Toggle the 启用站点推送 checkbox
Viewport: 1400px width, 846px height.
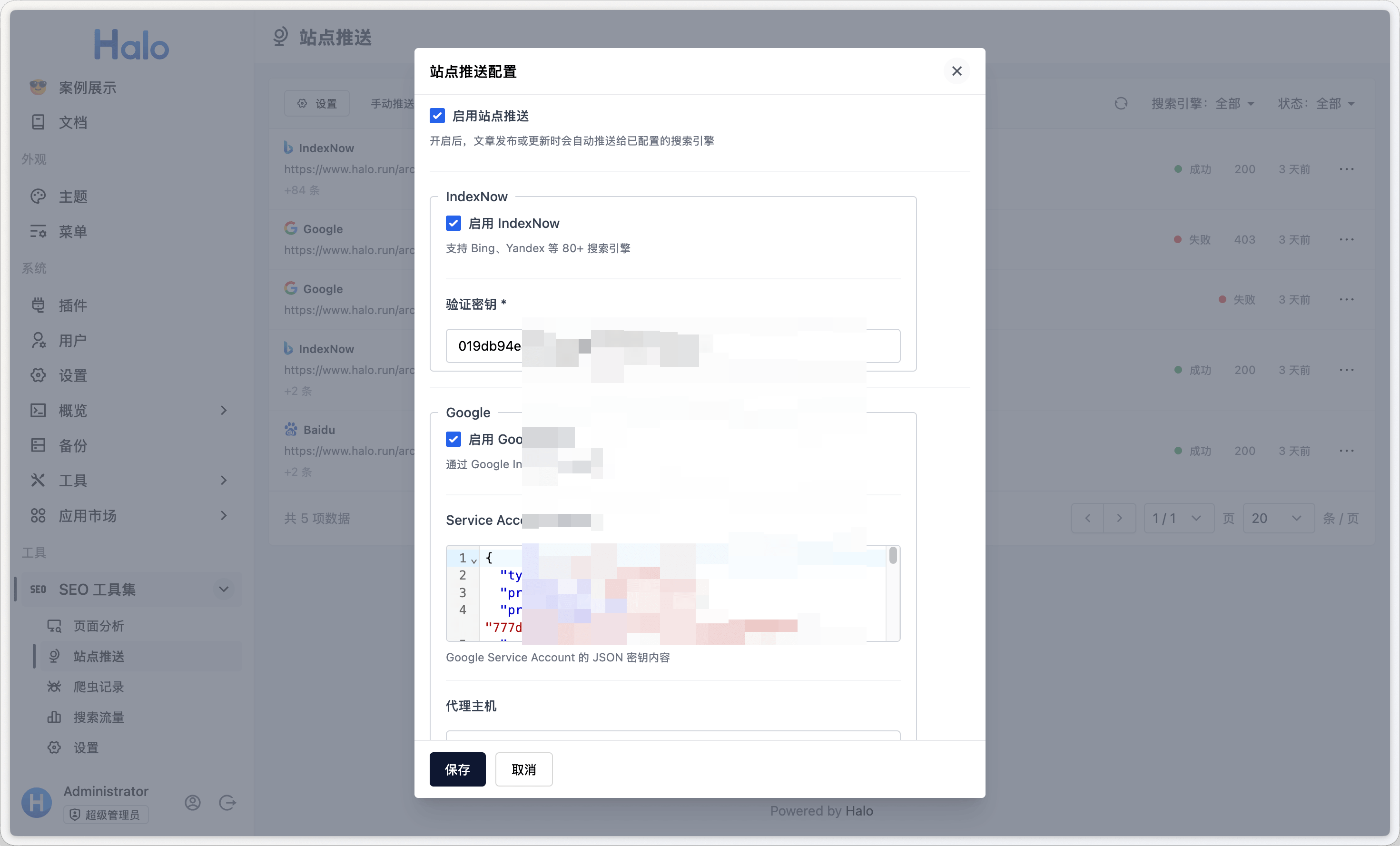[x=437, y=116]
